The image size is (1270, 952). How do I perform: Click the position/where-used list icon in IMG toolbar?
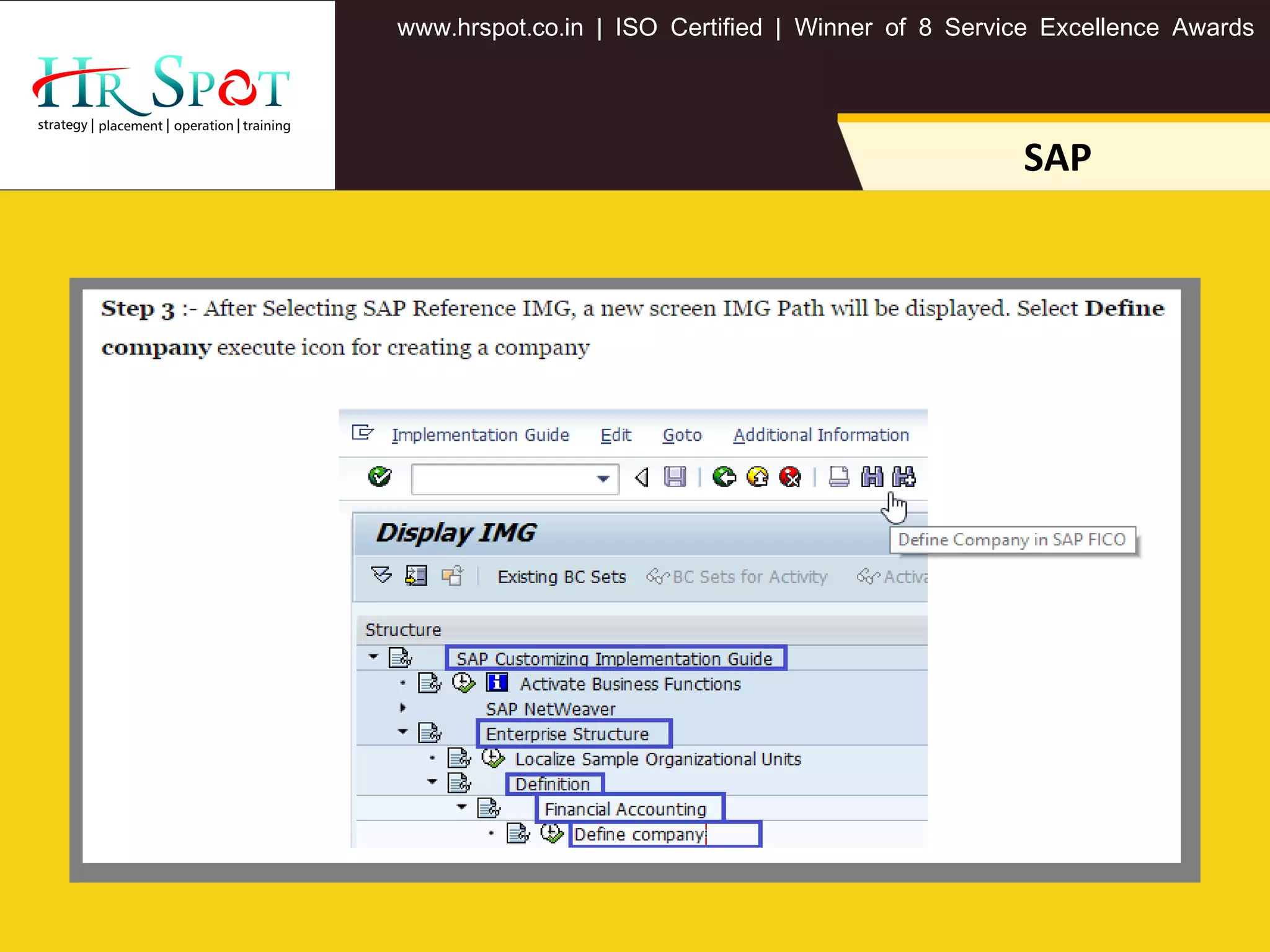click(416, 576)
